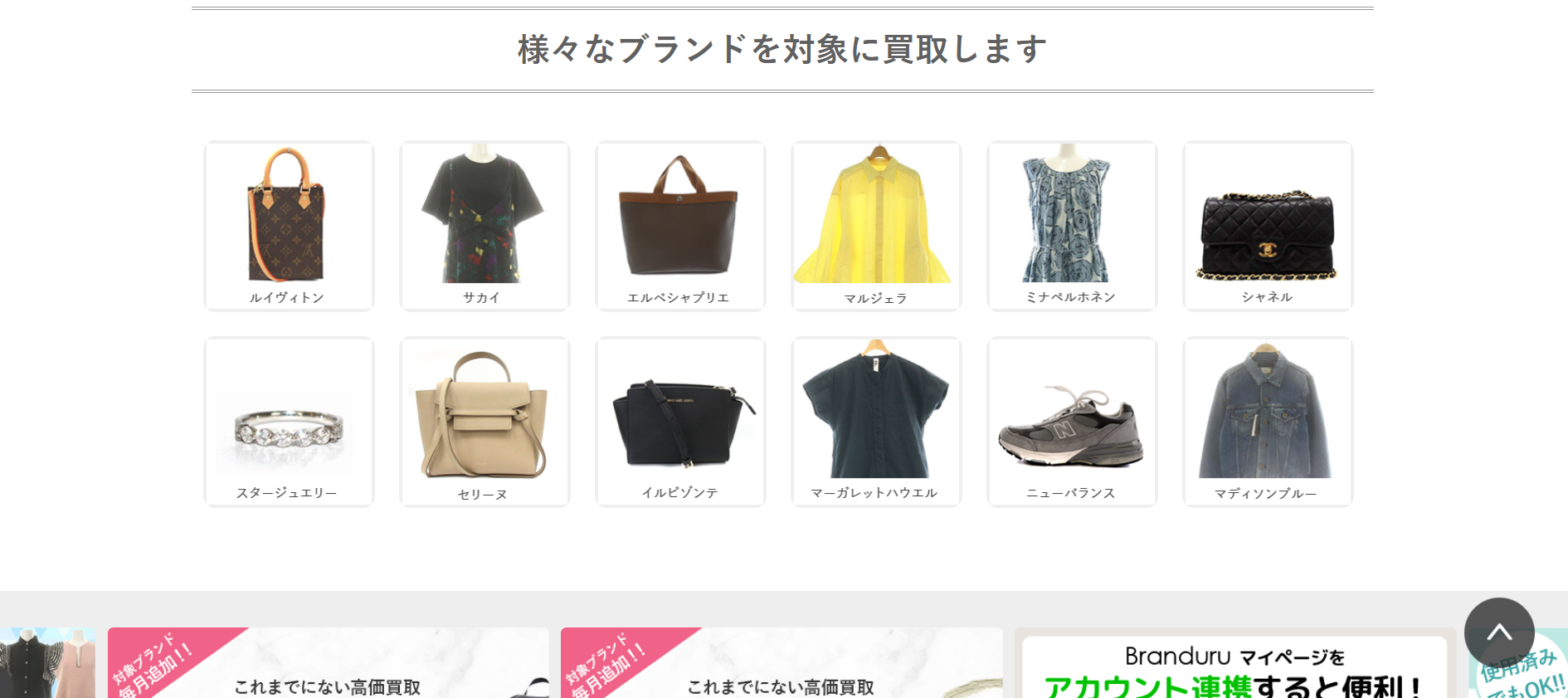Open the second これまでにない高価買取 banner
This screenshot has height=698, width=1568.
pos(782,662)
